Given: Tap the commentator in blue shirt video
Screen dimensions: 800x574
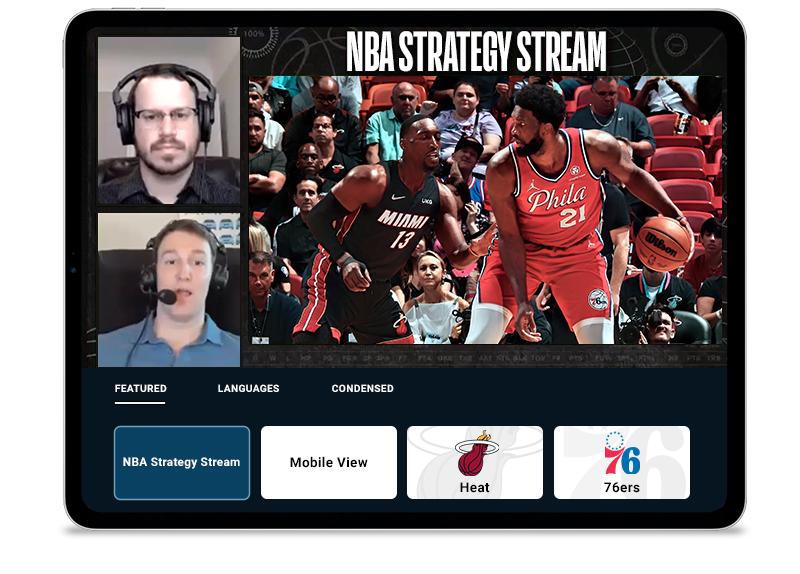Looking at the screenshot, I should click(169, 290).
